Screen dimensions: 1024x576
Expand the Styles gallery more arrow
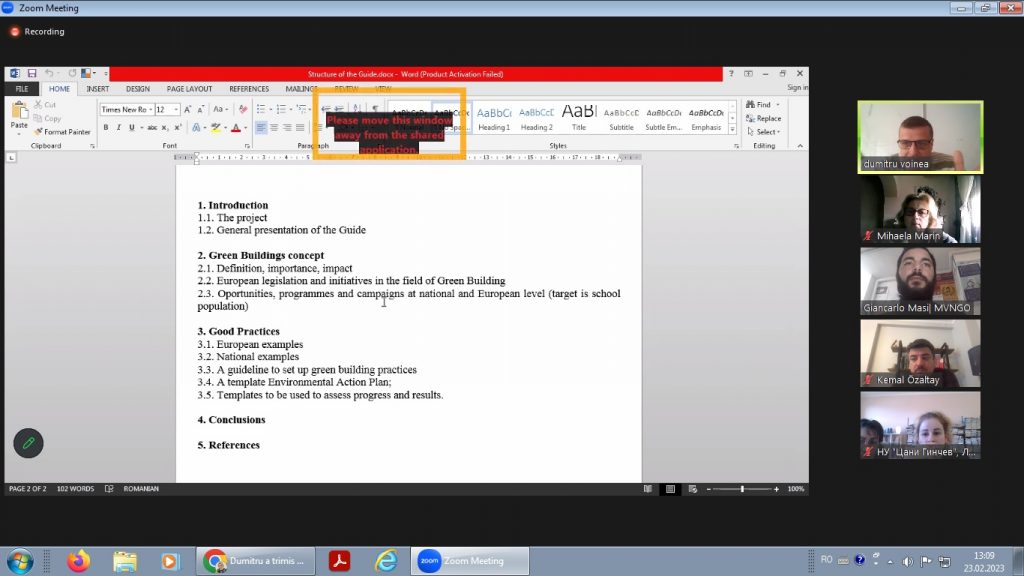733,130
